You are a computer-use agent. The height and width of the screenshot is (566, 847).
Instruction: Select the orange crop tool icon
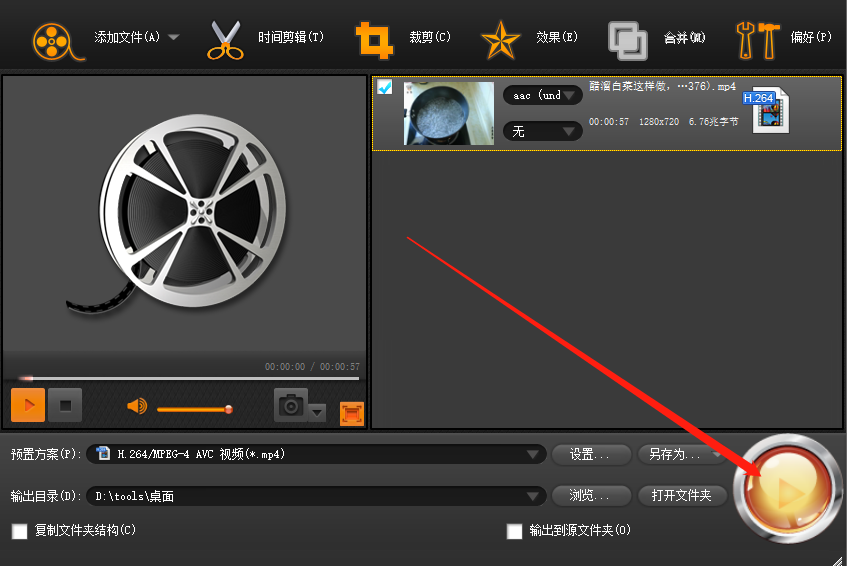tap(374, 40)
